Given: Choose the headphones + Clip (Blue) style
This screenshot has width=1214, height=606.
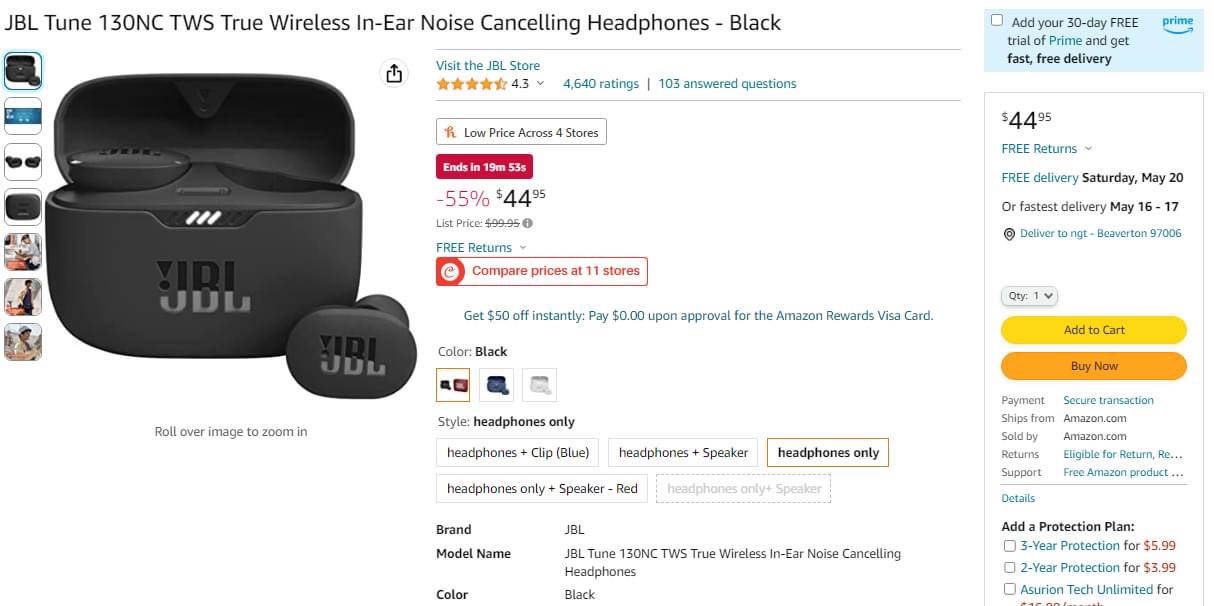Looking at the screenshot, I should coord(518,453).
